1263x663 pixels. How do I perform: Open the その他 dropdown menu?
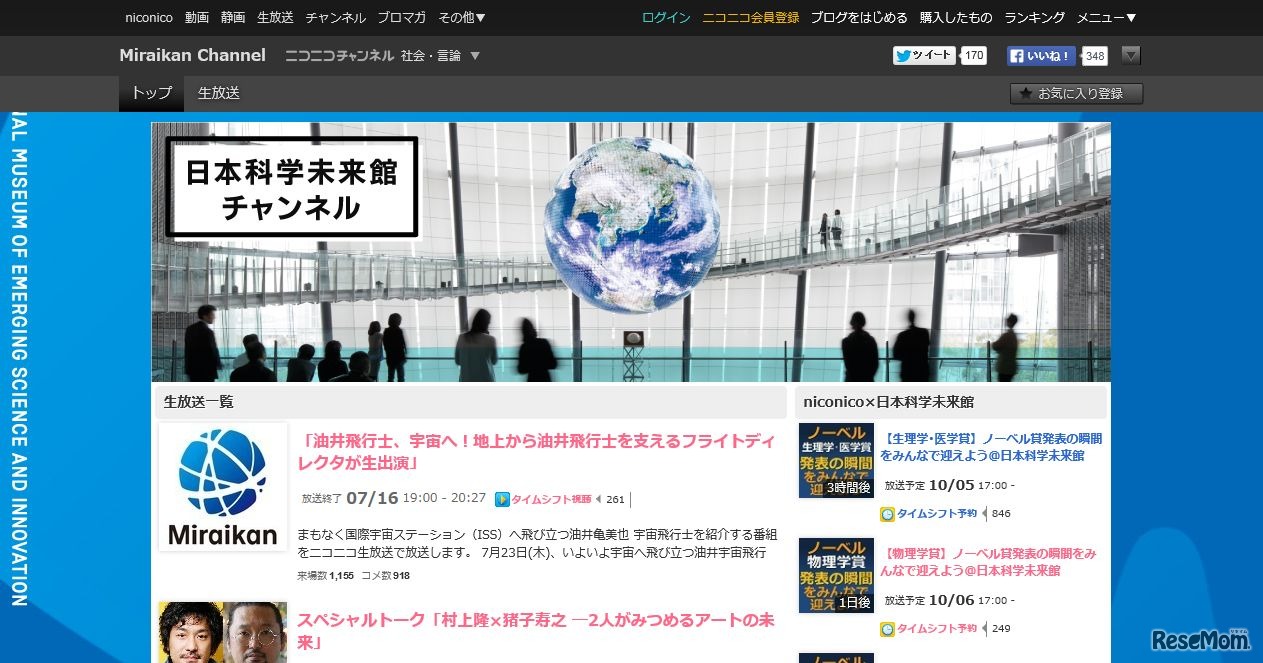(462, 17)
